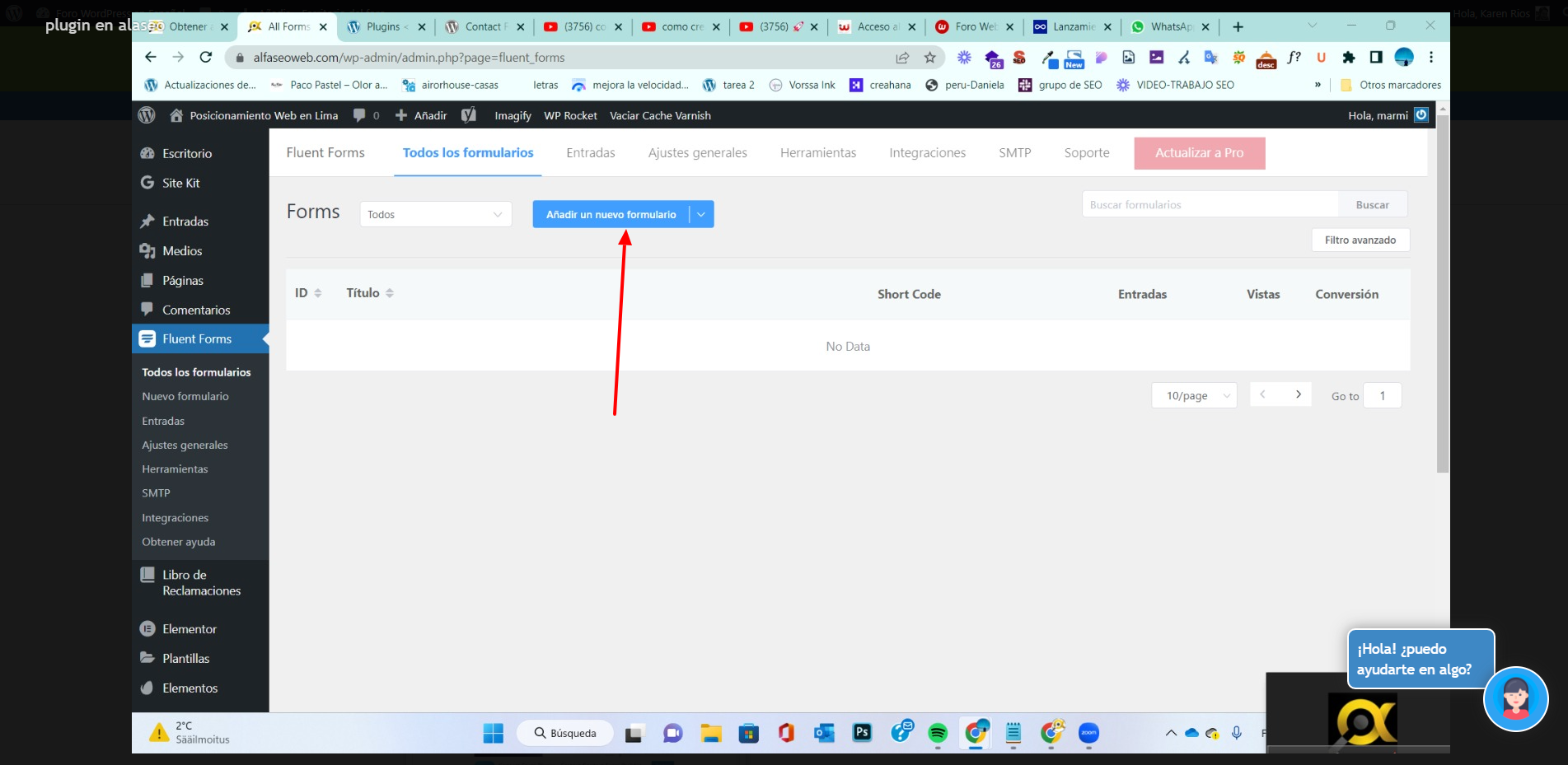Image resolution: width=1568 pixels, height=765 pixels.
Task: Open the Chrome extensions puzzle icon
Action: [1348, 57]
